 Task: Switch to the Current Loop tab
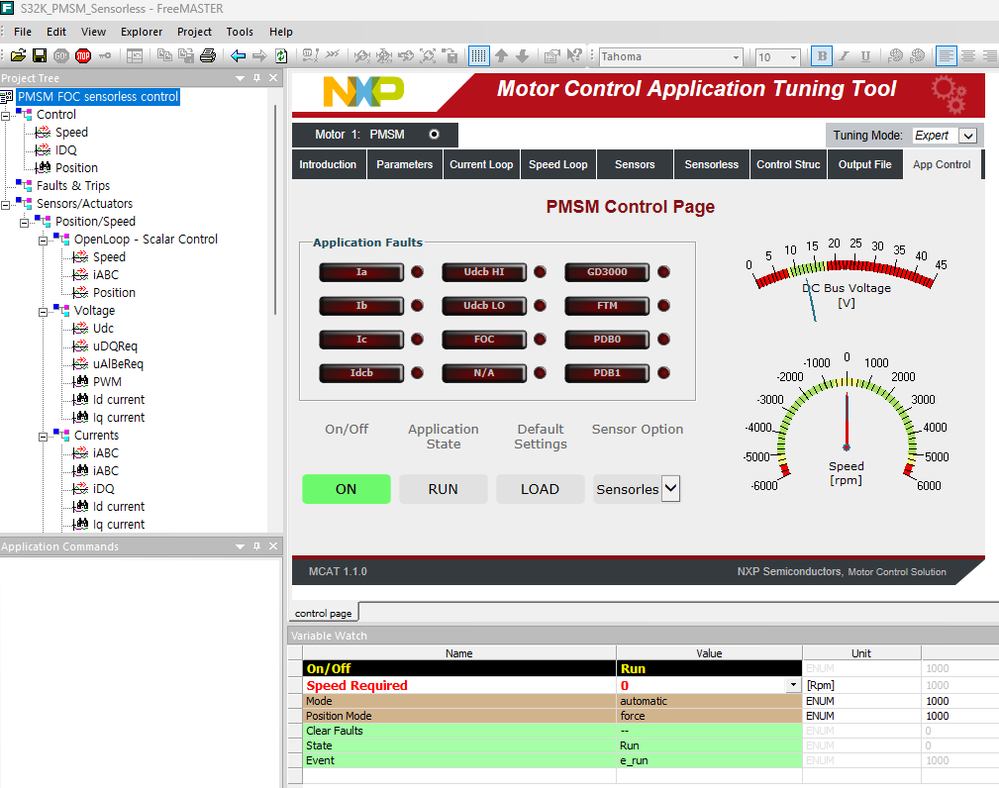481,164
